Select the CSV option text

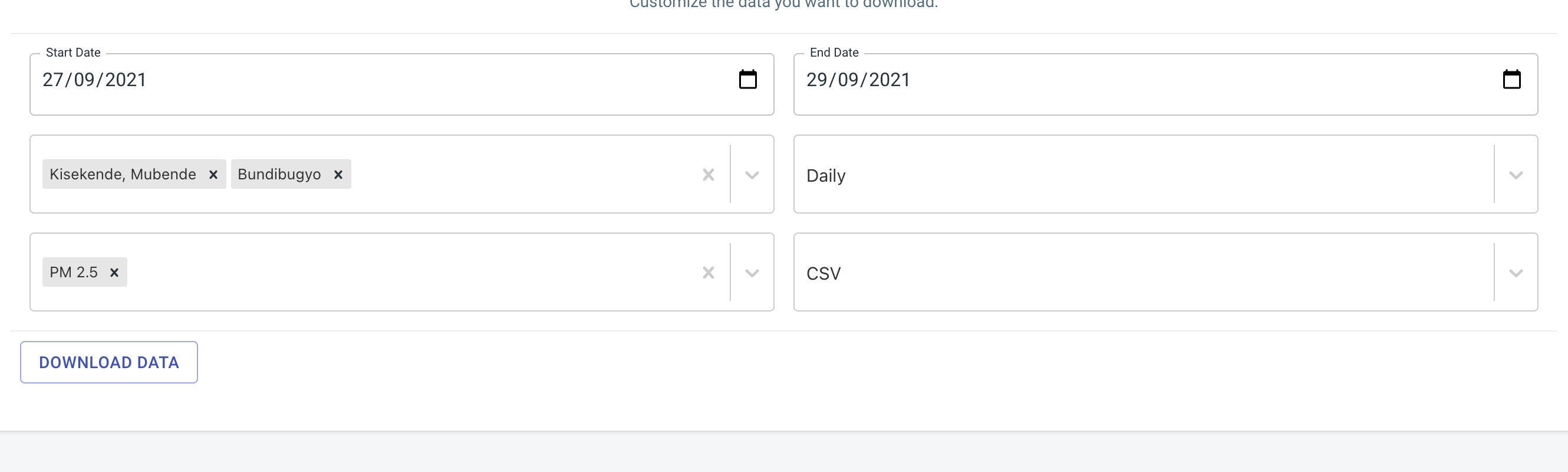(823, 273)
